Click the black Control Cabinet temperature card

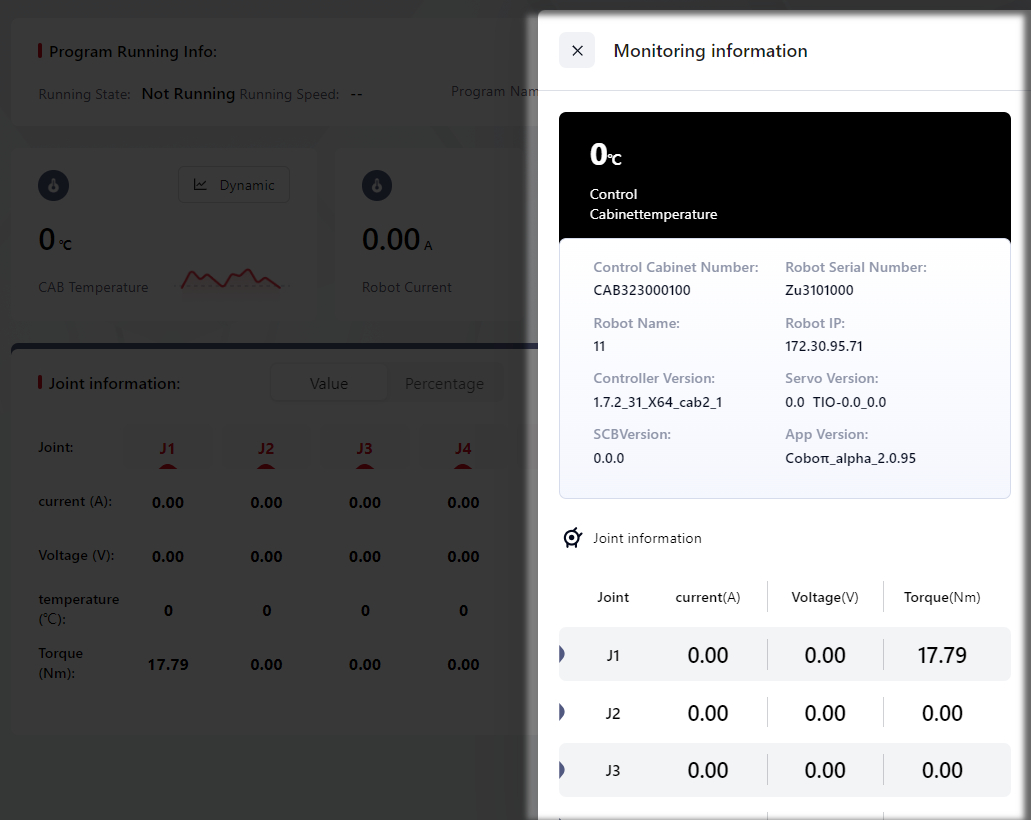[x=784, y=175]
